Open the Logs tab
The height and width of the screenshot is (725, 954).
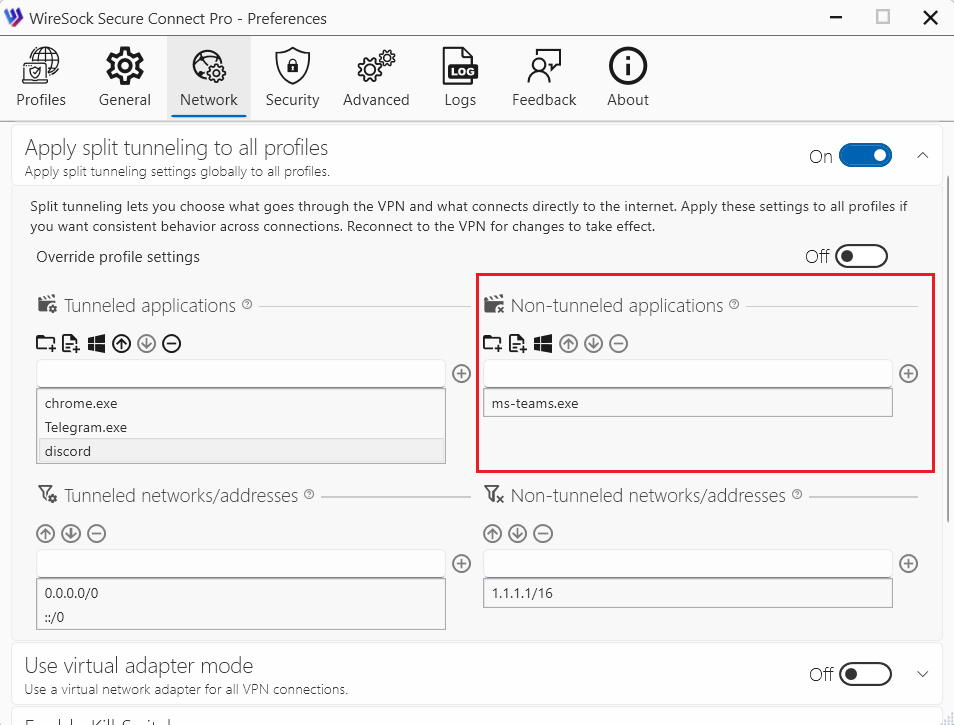[x=460, y=78]
